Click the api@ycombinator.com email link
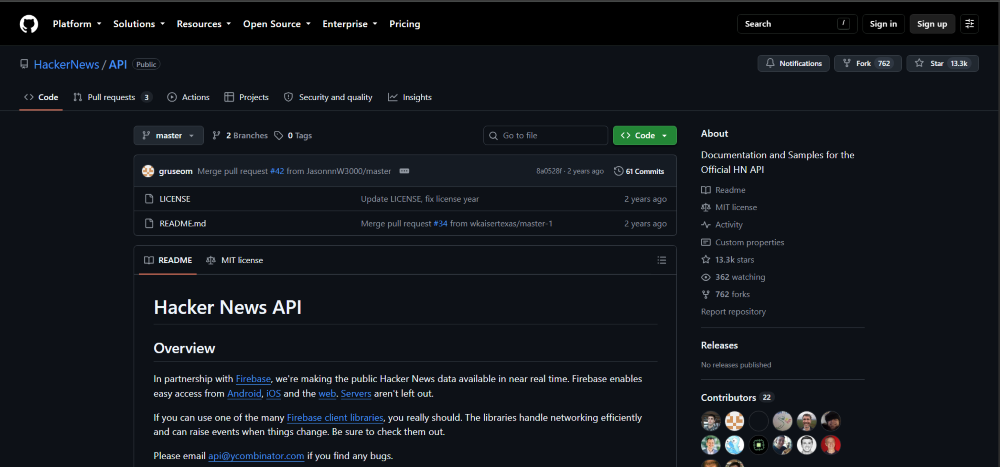 pos(256,456)
